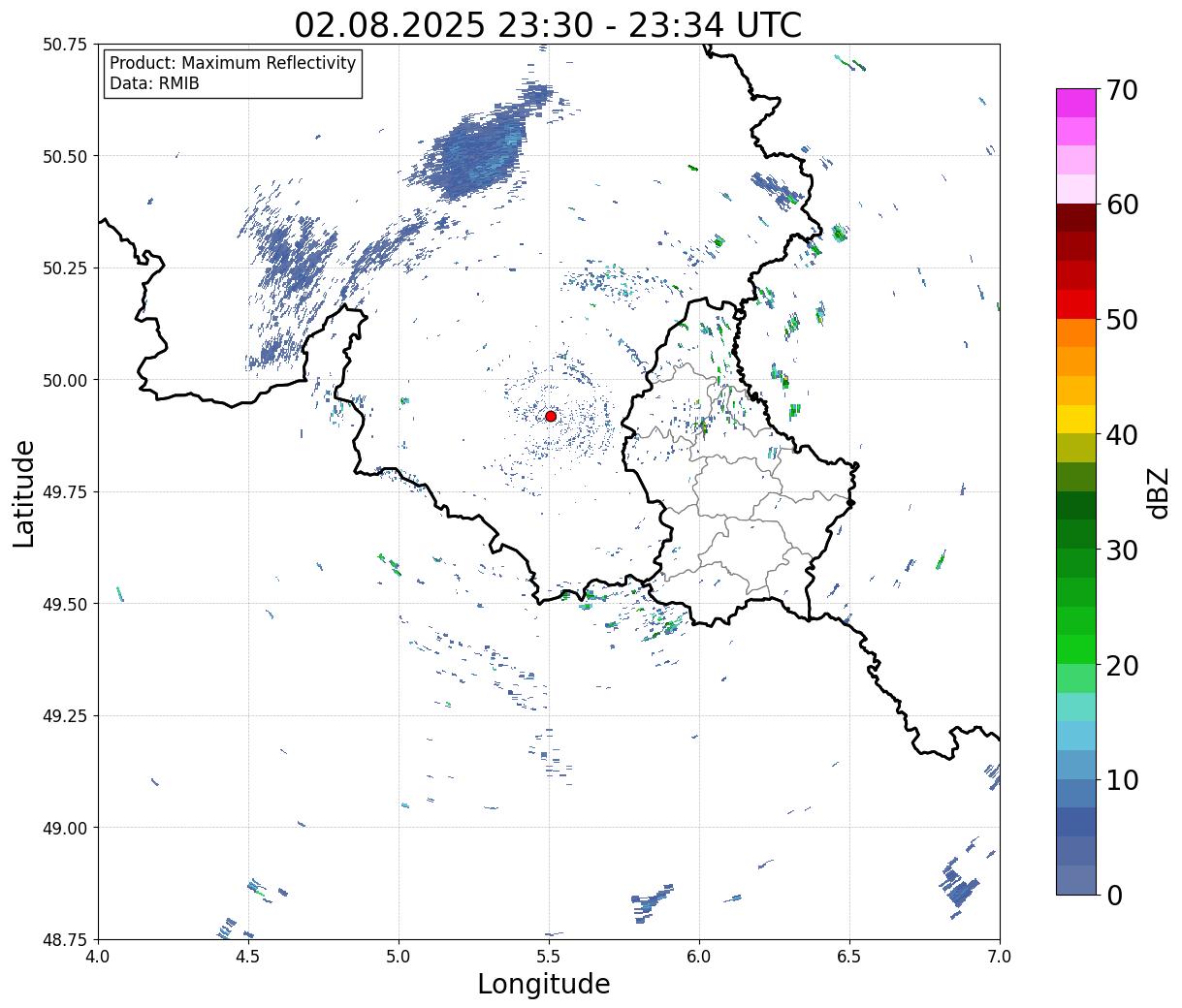Click the large blue echo near 50.50 latitude
This screenshot has width=1182, height=1008.
(477, 150)
